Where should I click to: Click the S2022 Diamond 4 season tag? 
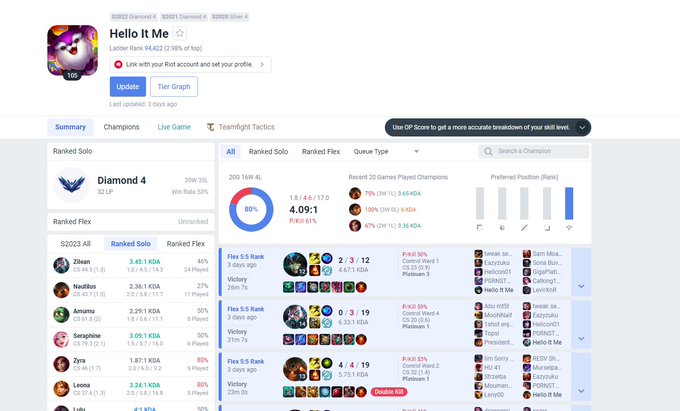coord(134,17)
